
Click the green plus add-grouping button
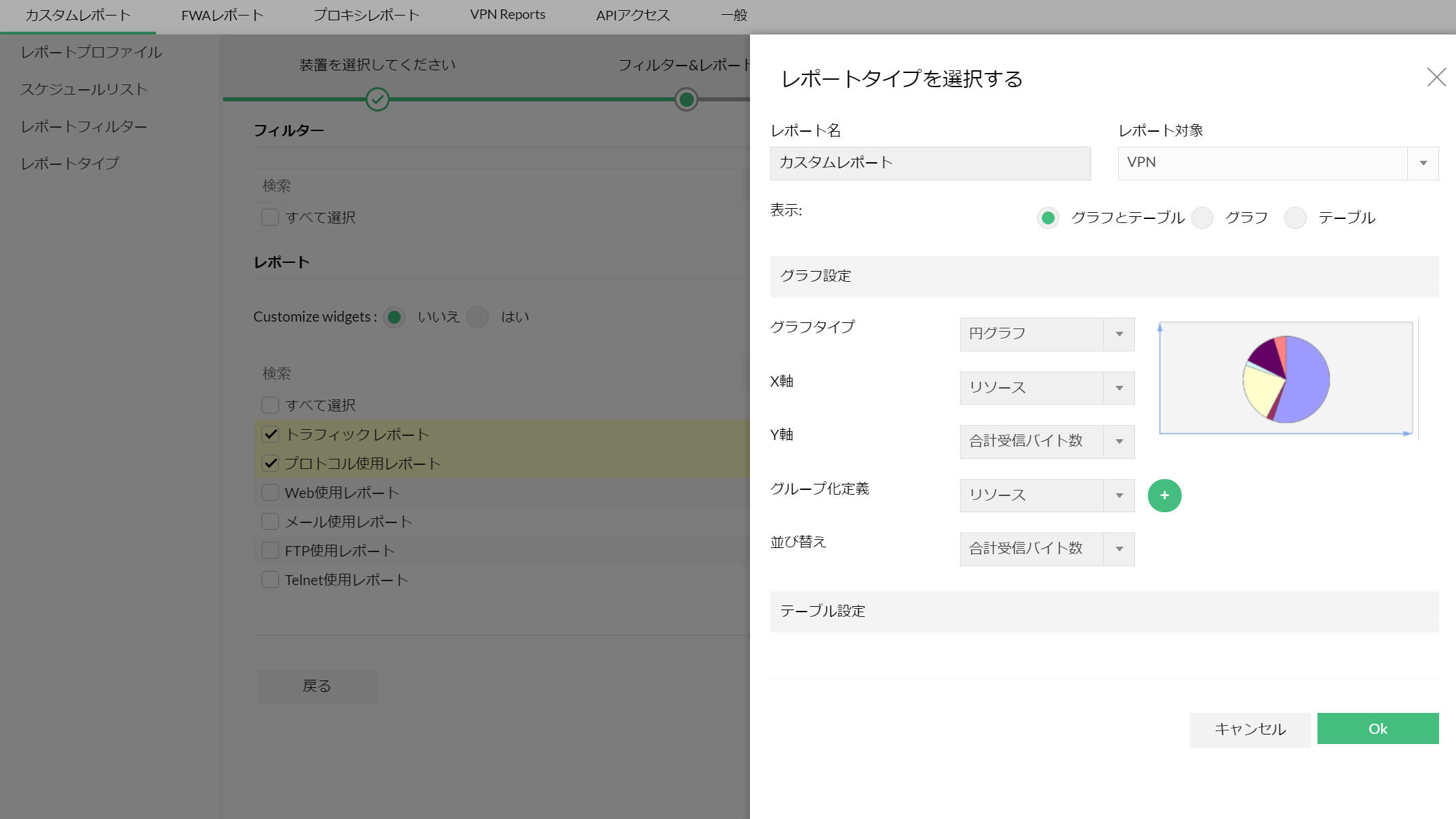[1164, 495]
